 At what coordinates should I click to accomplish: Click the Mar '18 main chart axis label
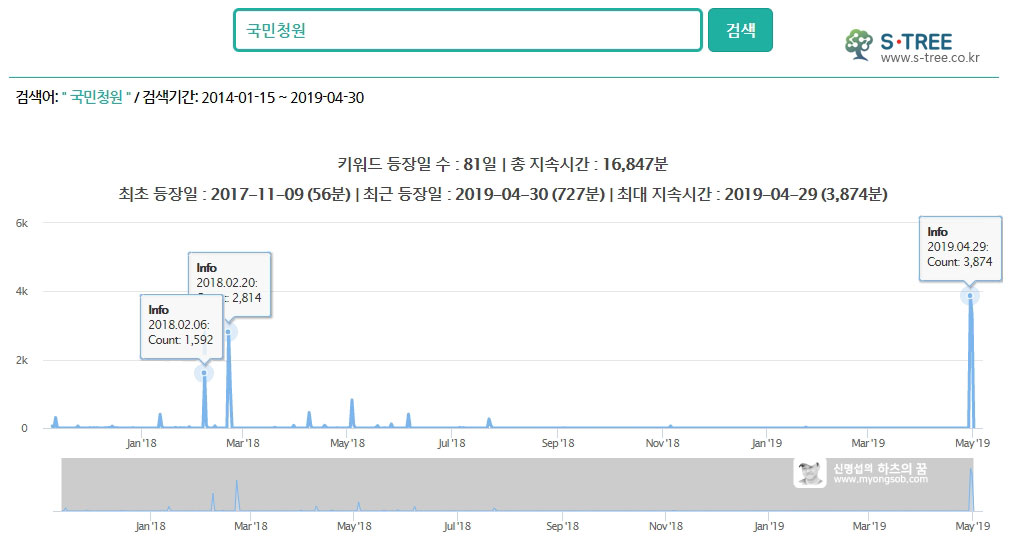click(243, 443)
